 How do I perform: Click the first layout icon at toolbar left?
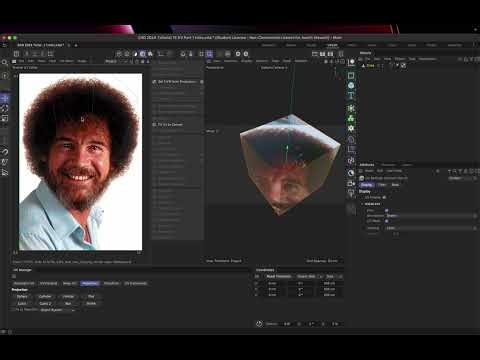(x=16, y=54)
